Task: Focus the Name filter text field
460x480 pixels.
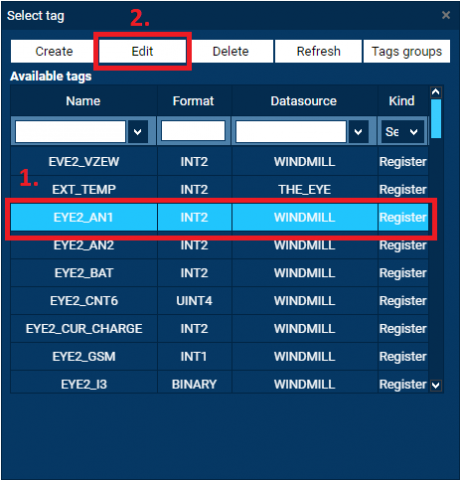Action: (70, 132)
